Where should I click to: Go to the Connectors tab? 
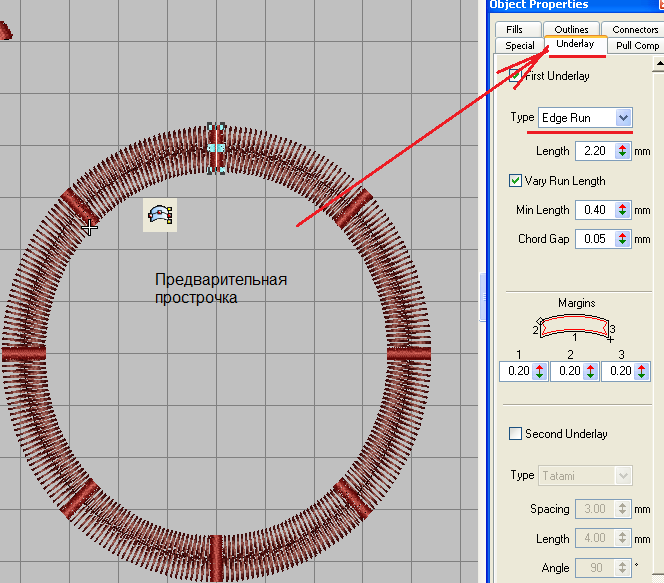click(635, 30)
